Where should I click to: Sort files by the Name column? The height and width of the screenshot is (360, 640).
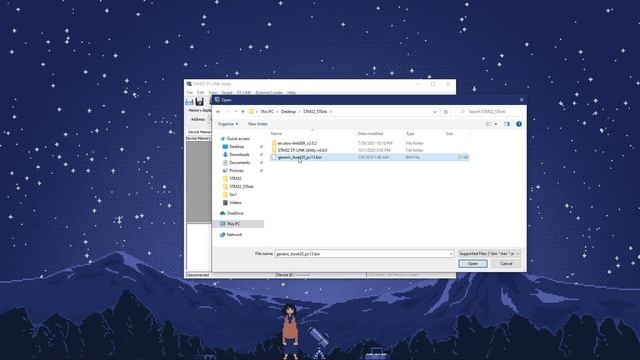point(276,133)
